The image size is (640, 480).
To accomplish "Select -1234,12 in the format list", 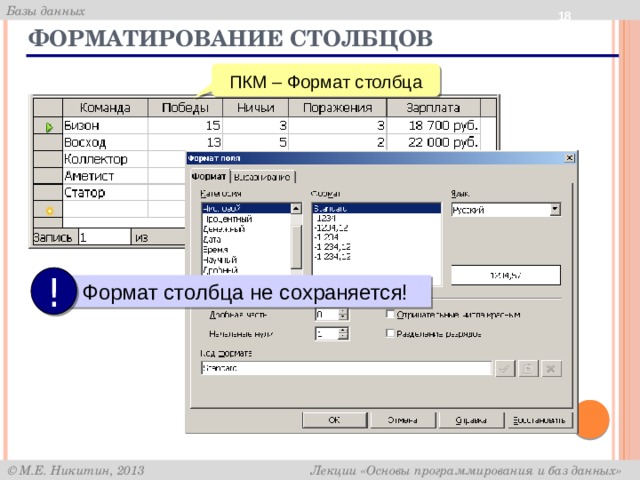I will [x=376, y=228].
